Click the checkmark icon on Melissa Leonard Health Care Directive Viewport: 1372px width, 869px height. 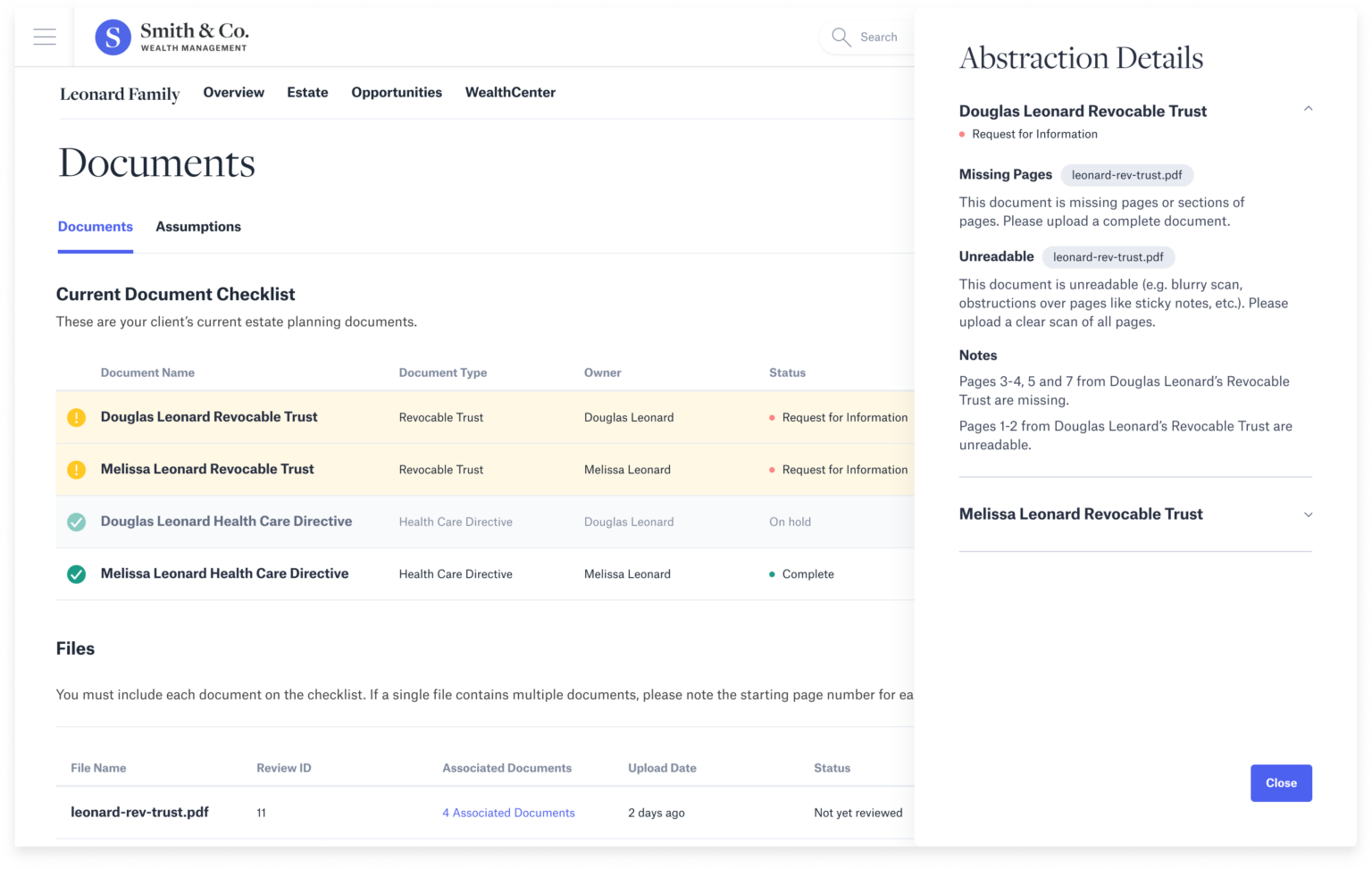(x=76, y=573)
